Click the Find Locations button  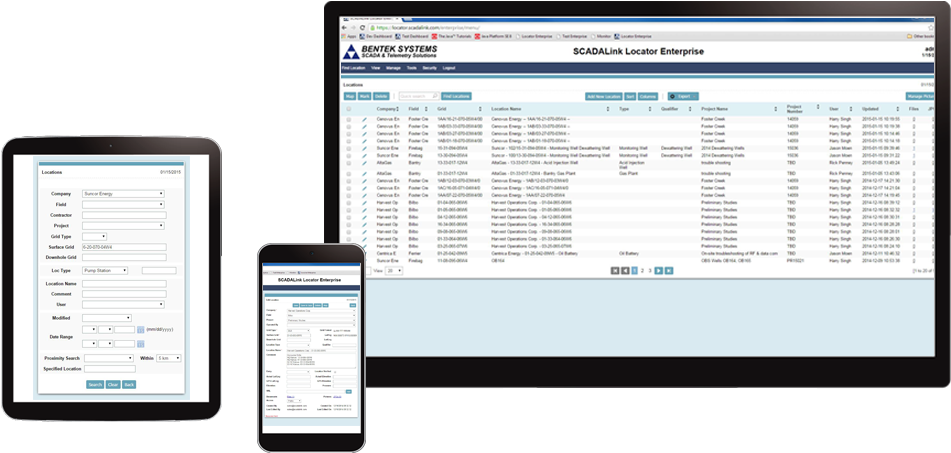pyautogui.click(x=456, y=96)
